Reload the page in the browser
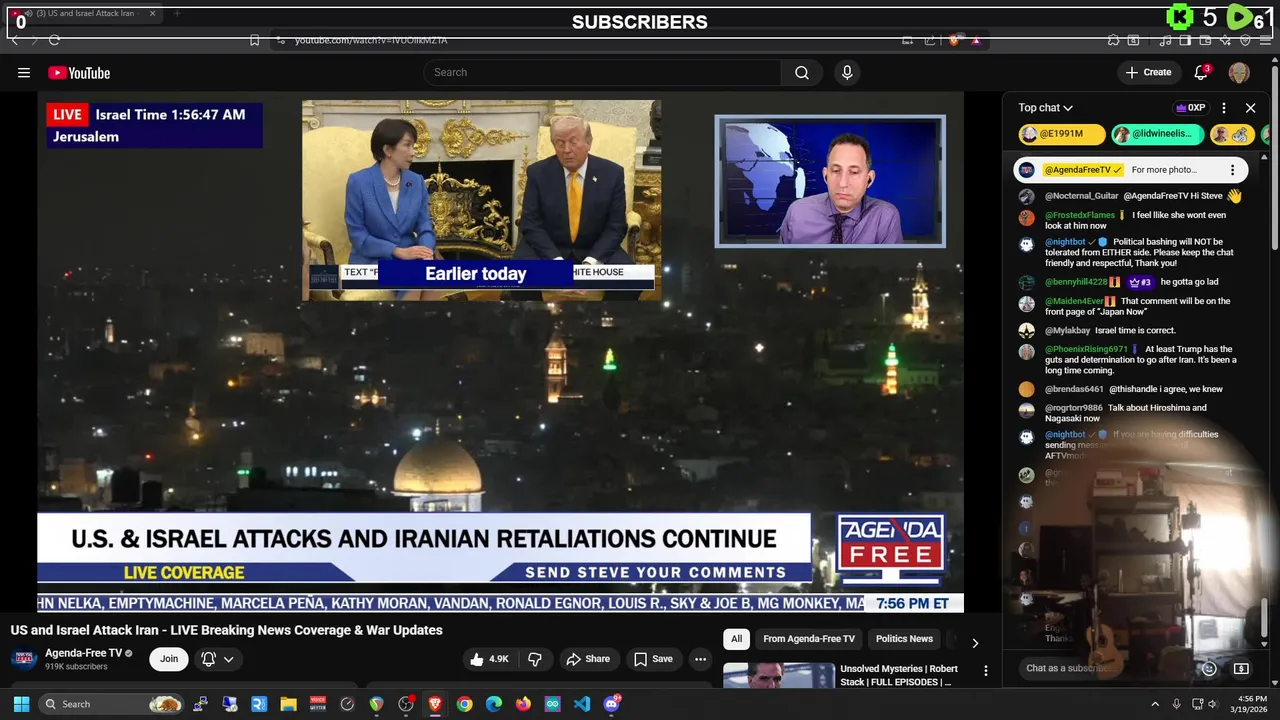 [54, 40]
